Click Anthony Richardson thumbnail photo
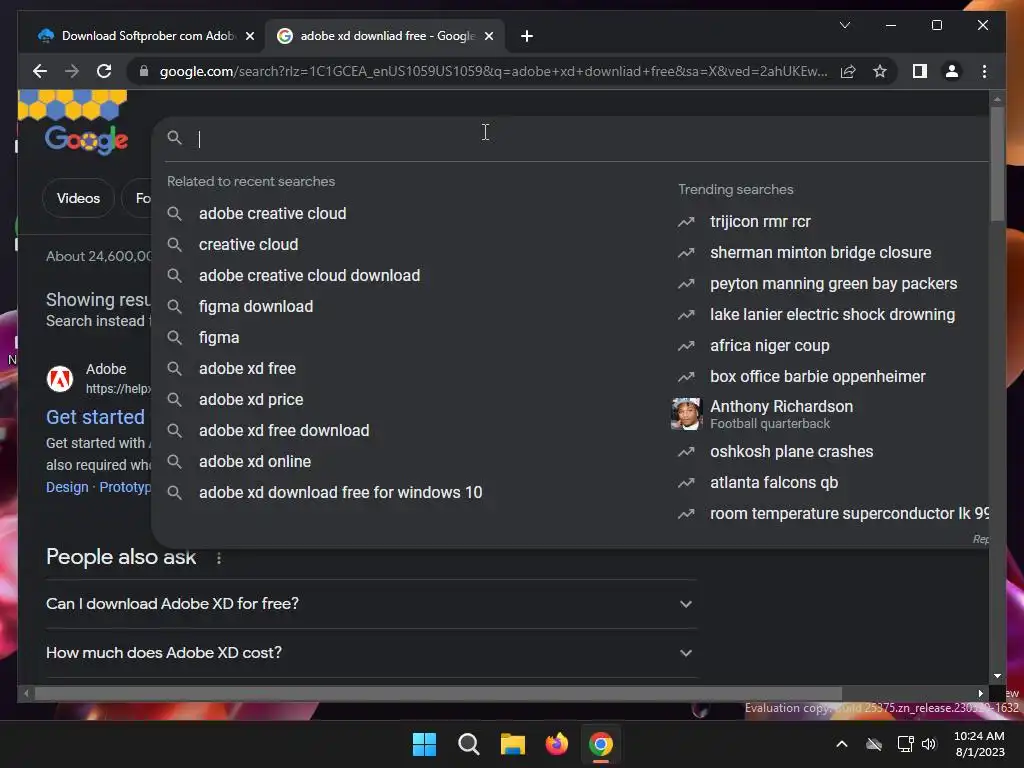Viewport: 1024px width, 768px height. point(686,414)
